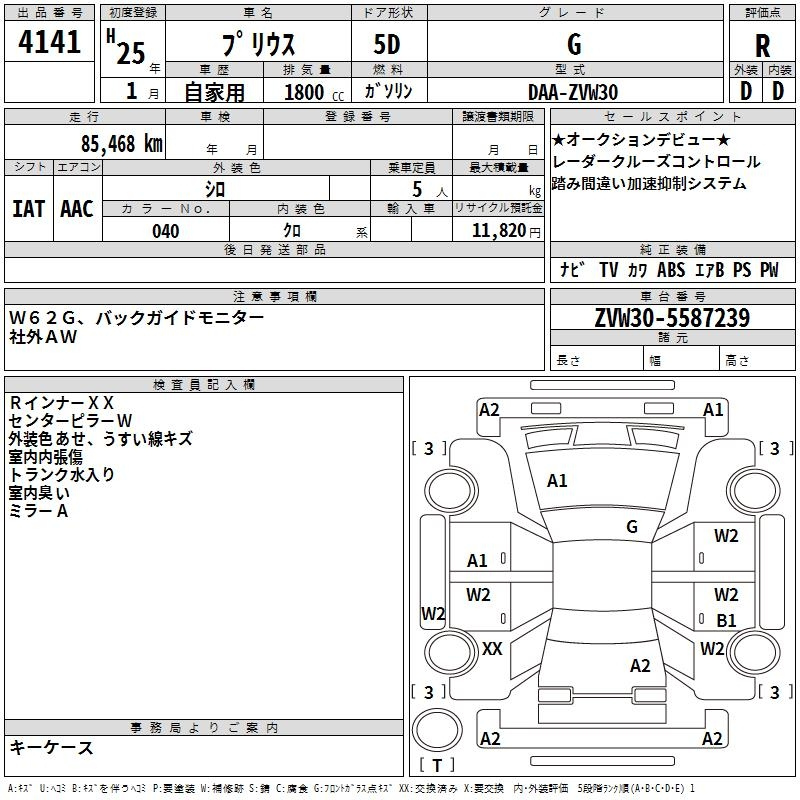Image resolution: width=800 pixels, height=800 pixels.
Task: Click the 社外AW note
Action: (43, 336)
